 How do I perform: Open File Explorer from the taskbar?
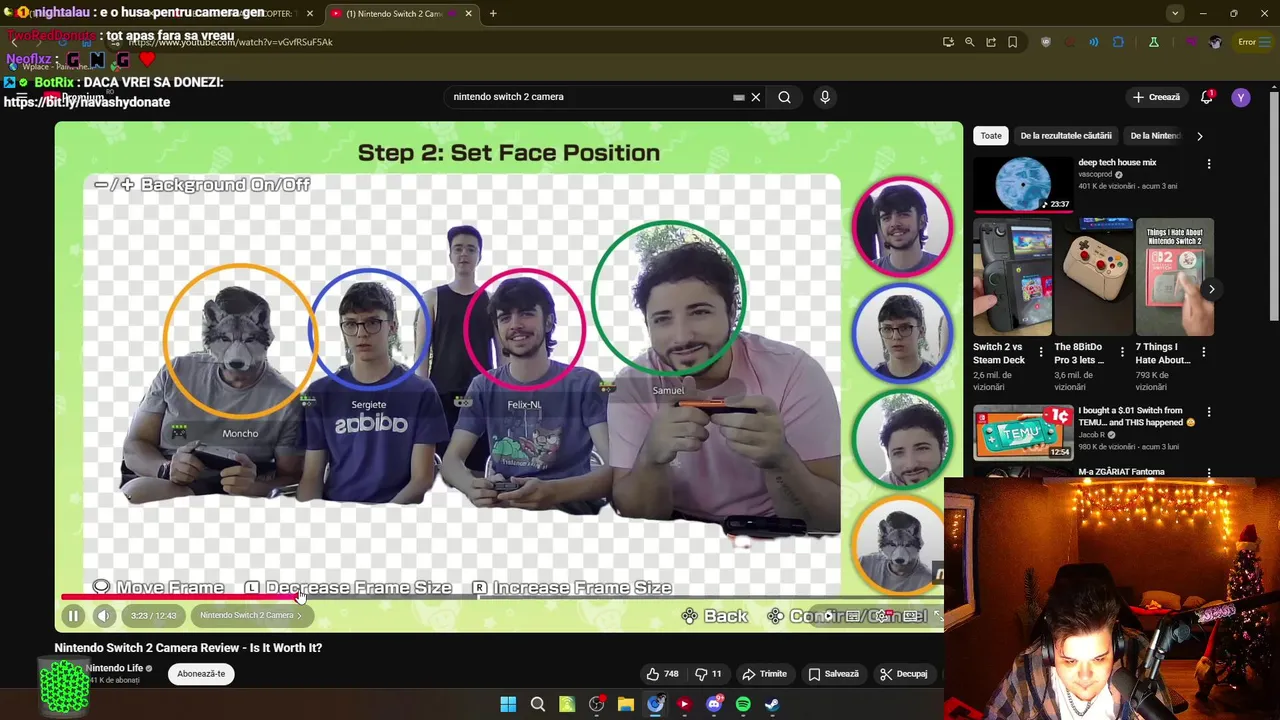626,704
